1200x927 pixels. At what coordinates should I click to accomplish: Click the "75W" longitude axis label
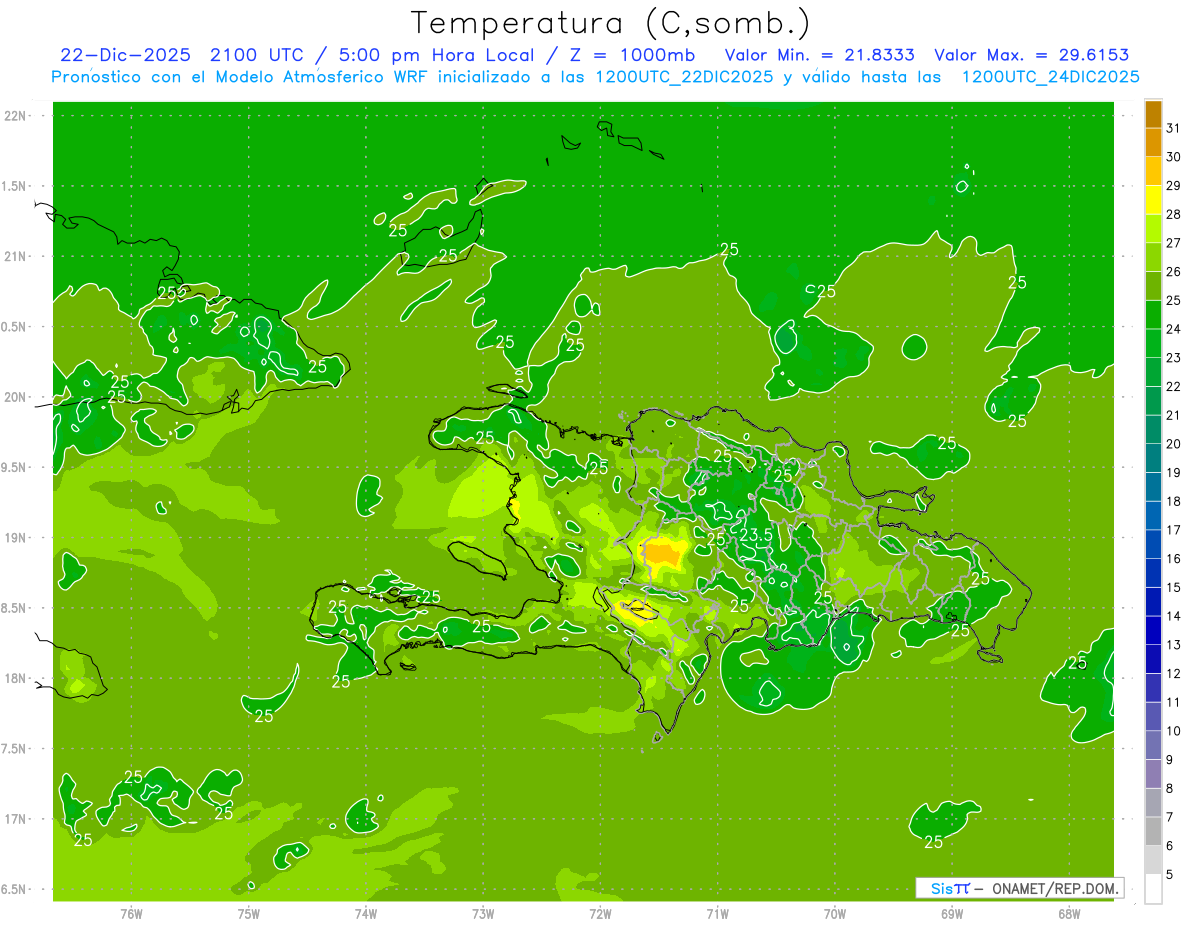click(249, 913)
